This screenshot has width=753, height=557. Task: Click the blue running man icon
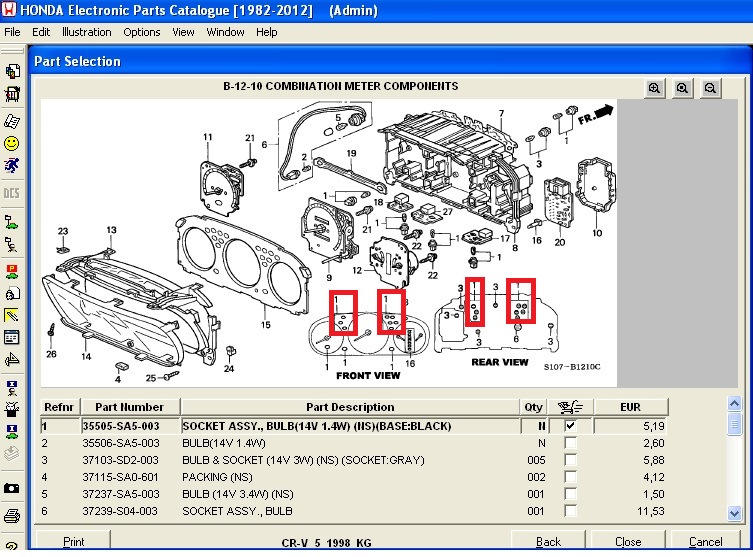12,165
